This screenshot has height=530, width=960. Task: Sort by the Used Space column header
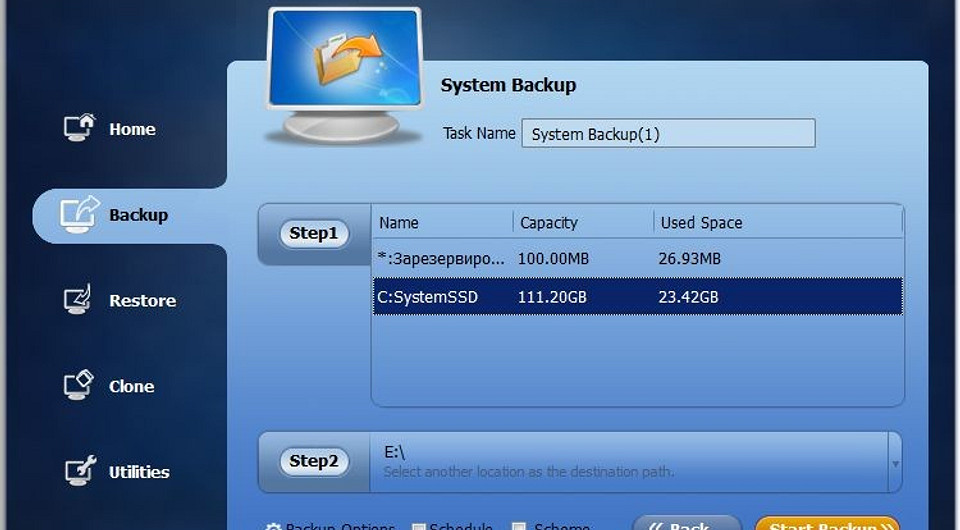(702, 223)
